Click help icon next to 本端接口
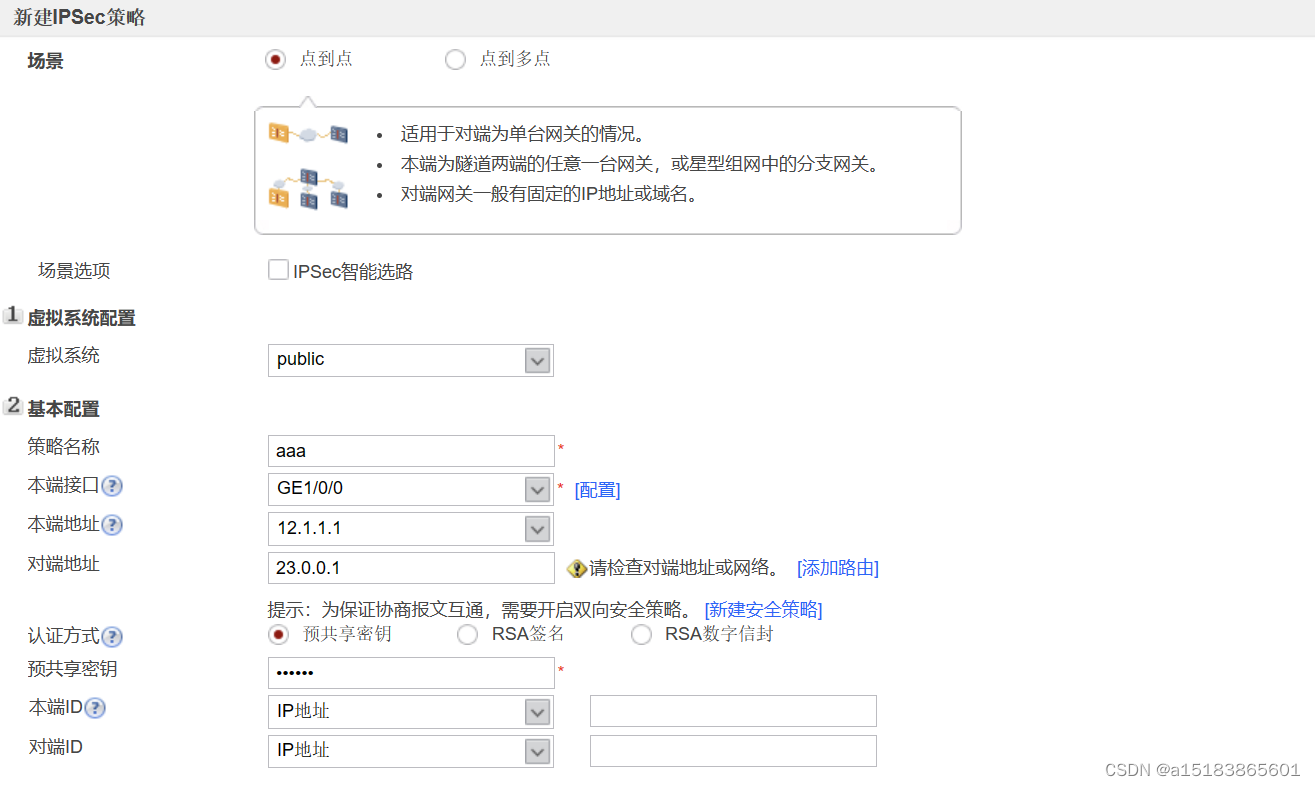The width and height of the screenshot is (1315, 786). [x=113, y=486]
